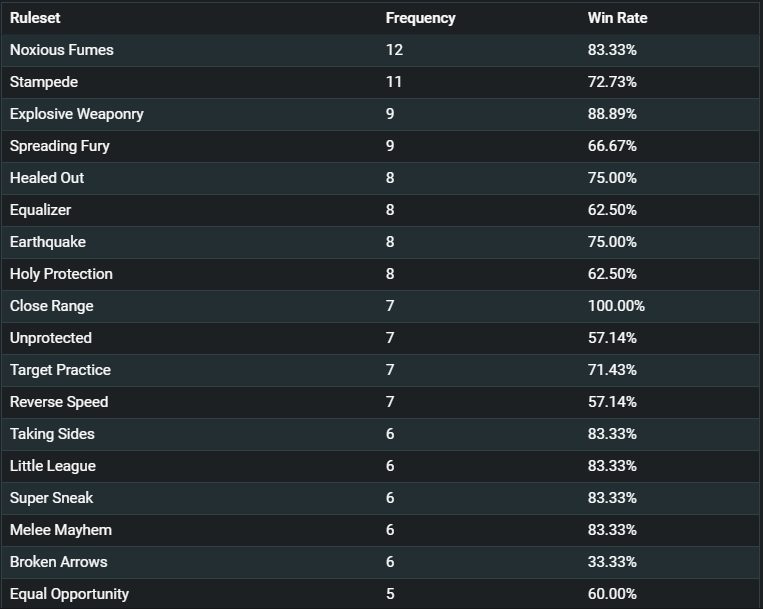The width and height of the screenshot is (763, 609).
Task: Select the Noxious Fumes row
Action: (x=382, y=50)
